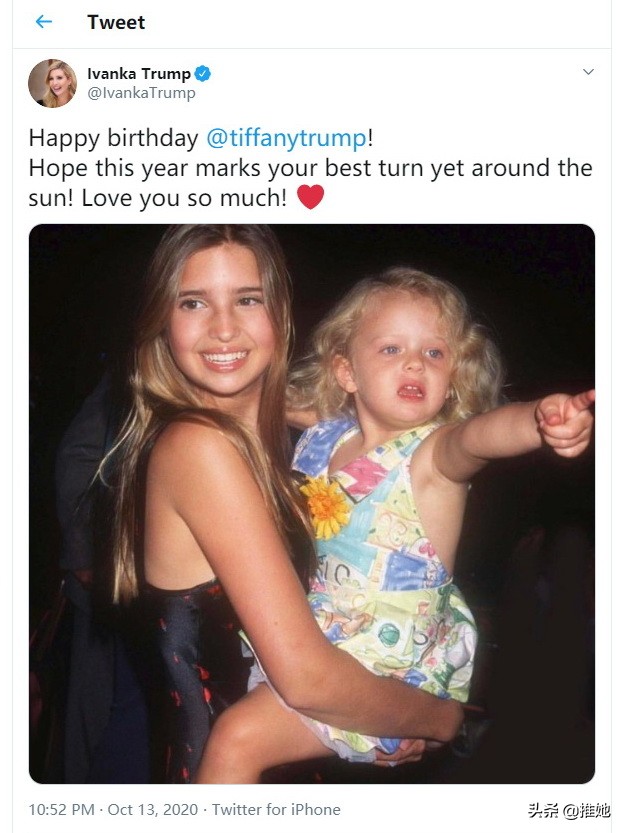The image size is (625, 833).
Task: Expand the tweet options chevron
Action: click(x=588, y=72)
